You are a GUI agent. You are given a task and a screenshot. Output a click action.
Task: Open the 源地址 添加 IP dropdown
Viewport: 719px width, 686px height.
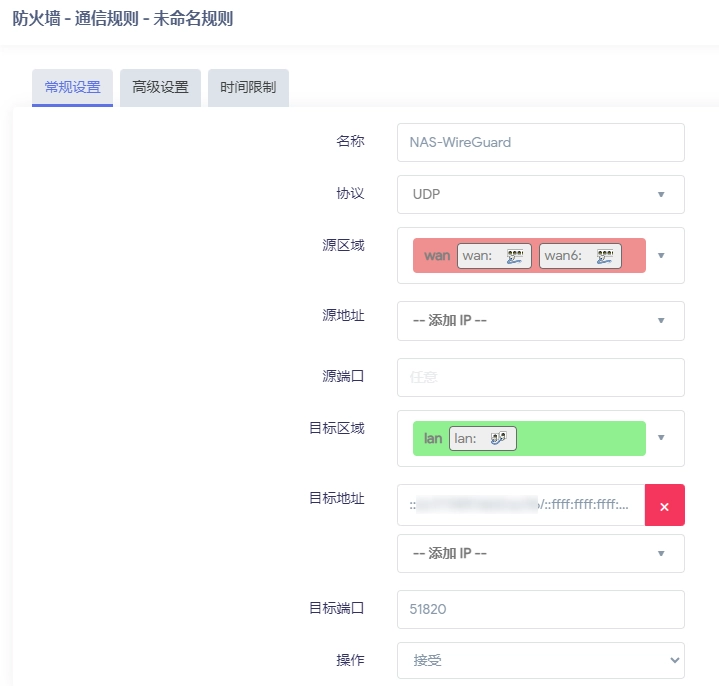point(541,321)
